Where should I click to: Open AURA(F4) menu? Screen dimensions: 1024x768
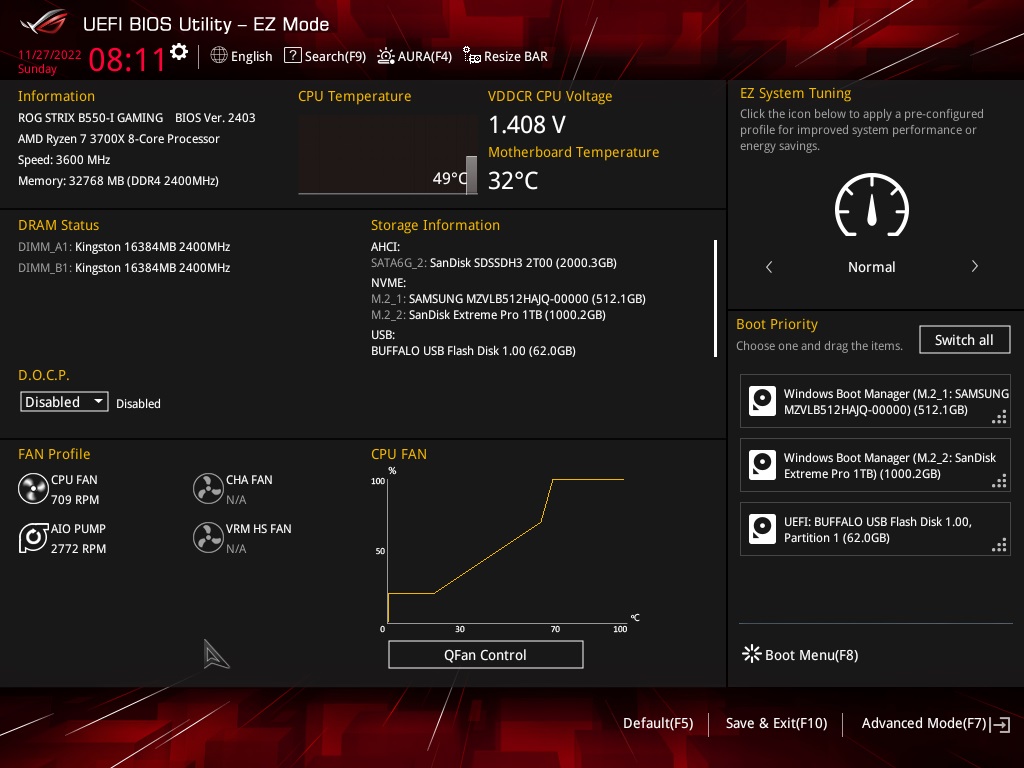tap(424, 56)
